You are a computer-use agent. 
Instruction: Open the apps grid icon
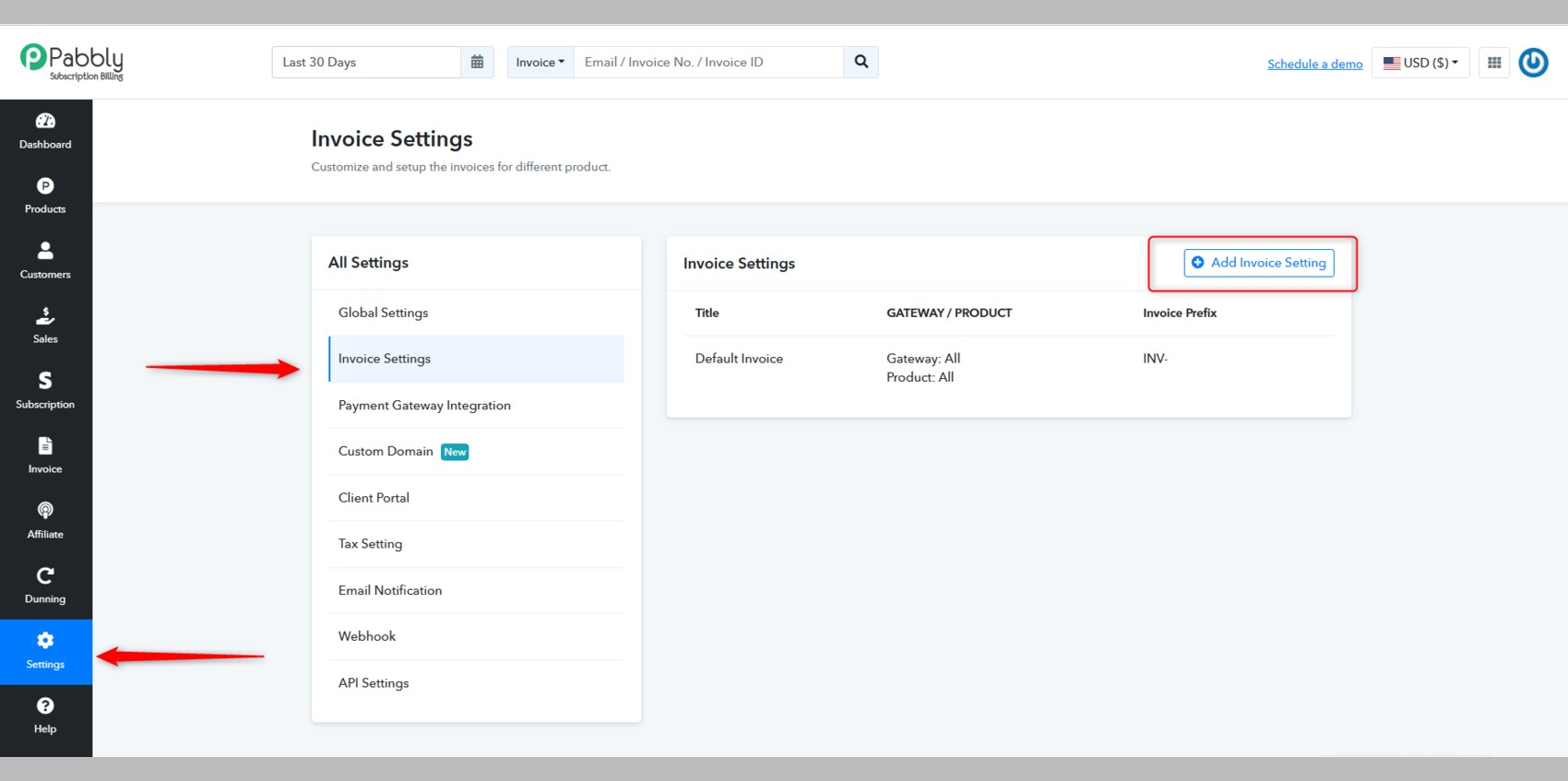point(1494,63)
